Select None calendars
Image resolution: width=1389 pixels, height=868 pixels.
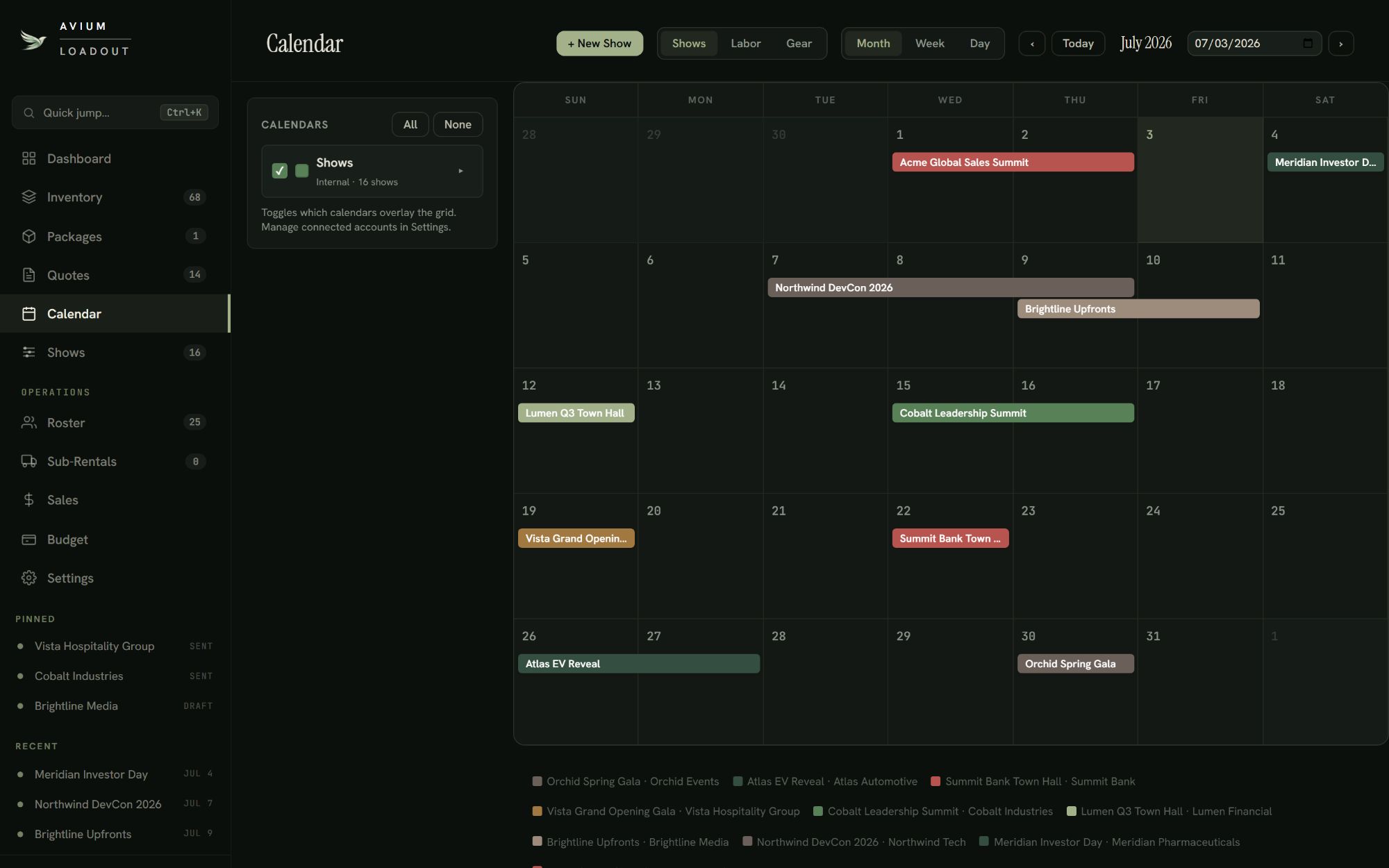[x=458, y=124]
